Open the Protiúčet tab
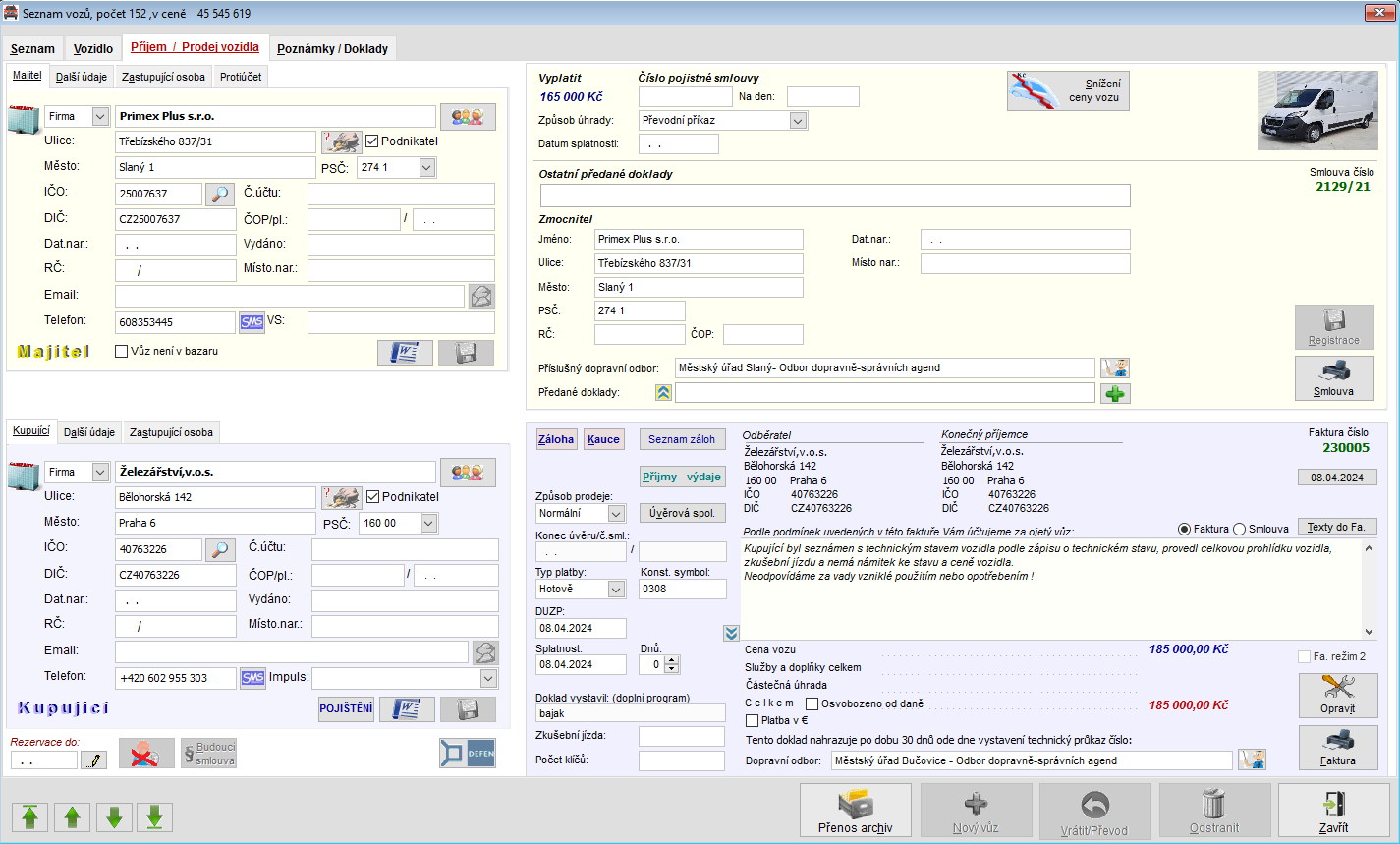The image size is (1400, 844). point(241,77)
